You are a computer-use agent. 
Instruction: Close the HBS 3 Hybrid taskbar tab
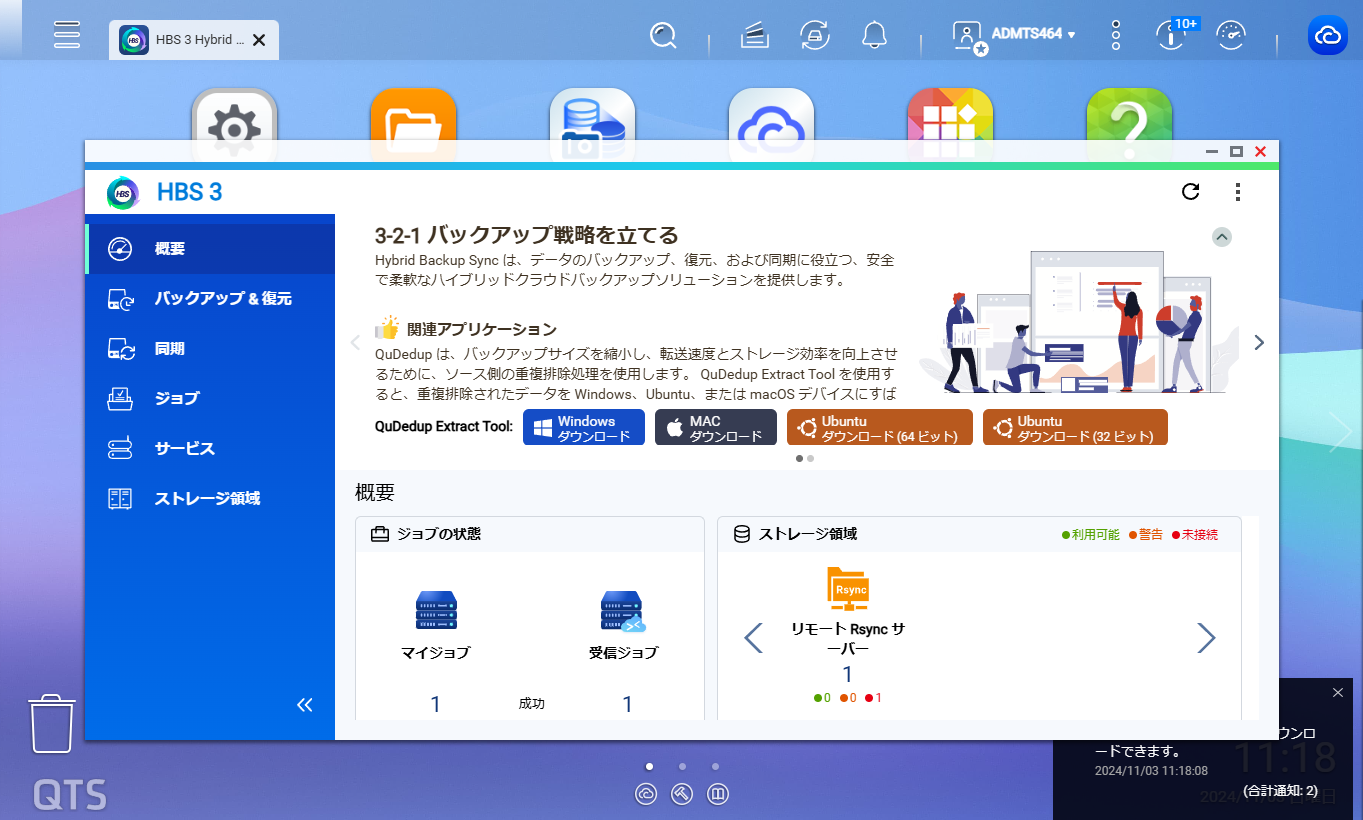tap(259, 40)
